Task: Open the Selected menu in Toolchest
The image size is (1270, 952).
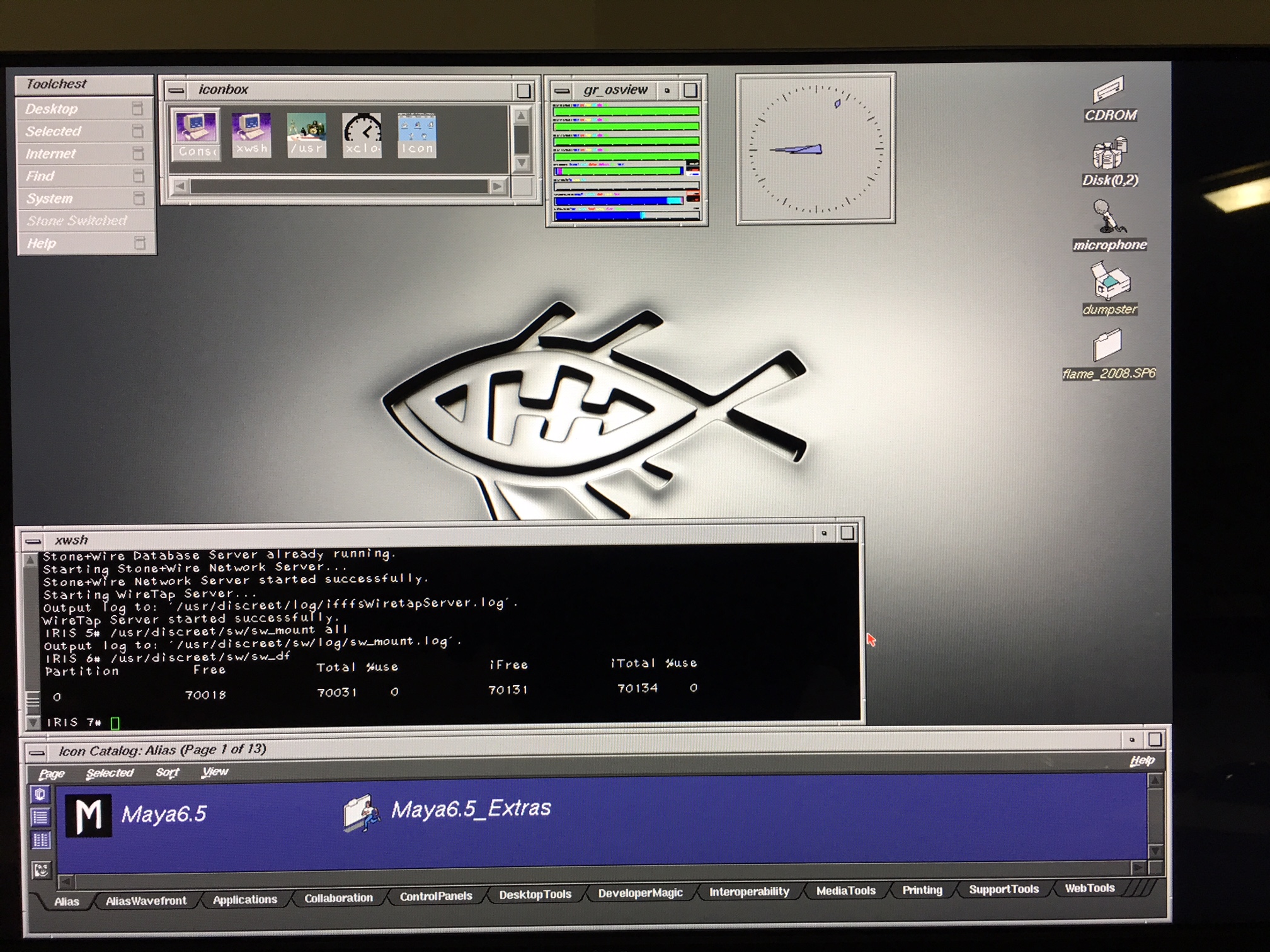Action: pos(85,131)
